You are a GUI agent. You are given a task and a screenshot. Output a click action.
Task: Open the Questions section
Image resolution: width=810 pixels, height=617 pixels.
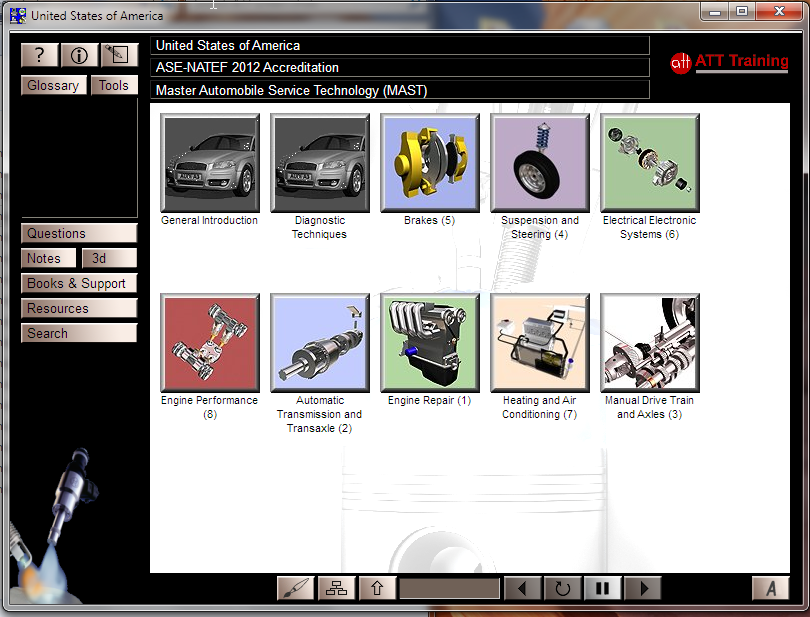coord(79,233)
